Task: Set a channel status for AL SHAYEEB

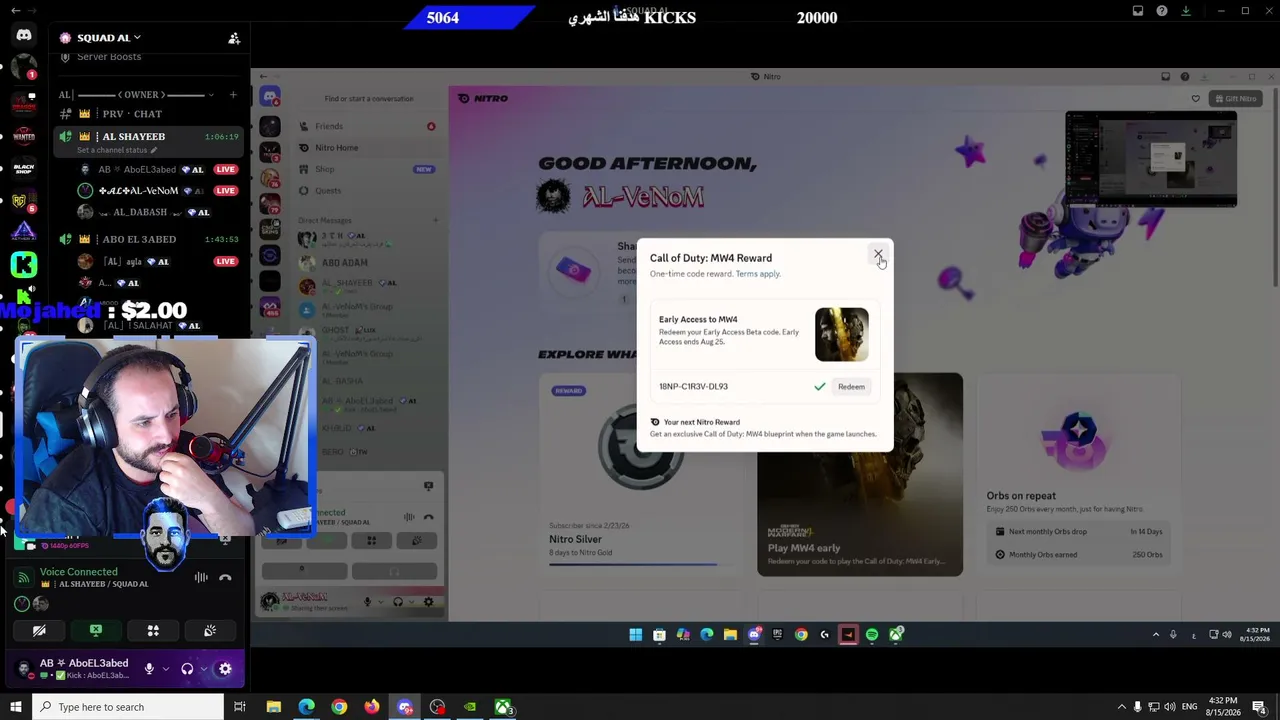Action: click(117, 150)
